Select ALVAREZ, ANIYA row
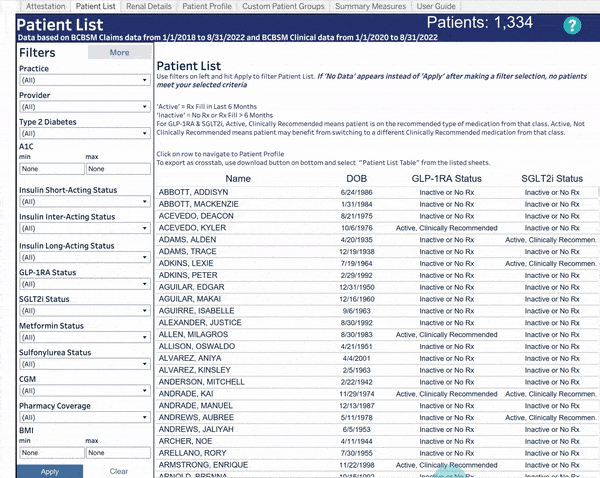The height and width of the screenshot is (478, 600). click(x=377, y=358)
